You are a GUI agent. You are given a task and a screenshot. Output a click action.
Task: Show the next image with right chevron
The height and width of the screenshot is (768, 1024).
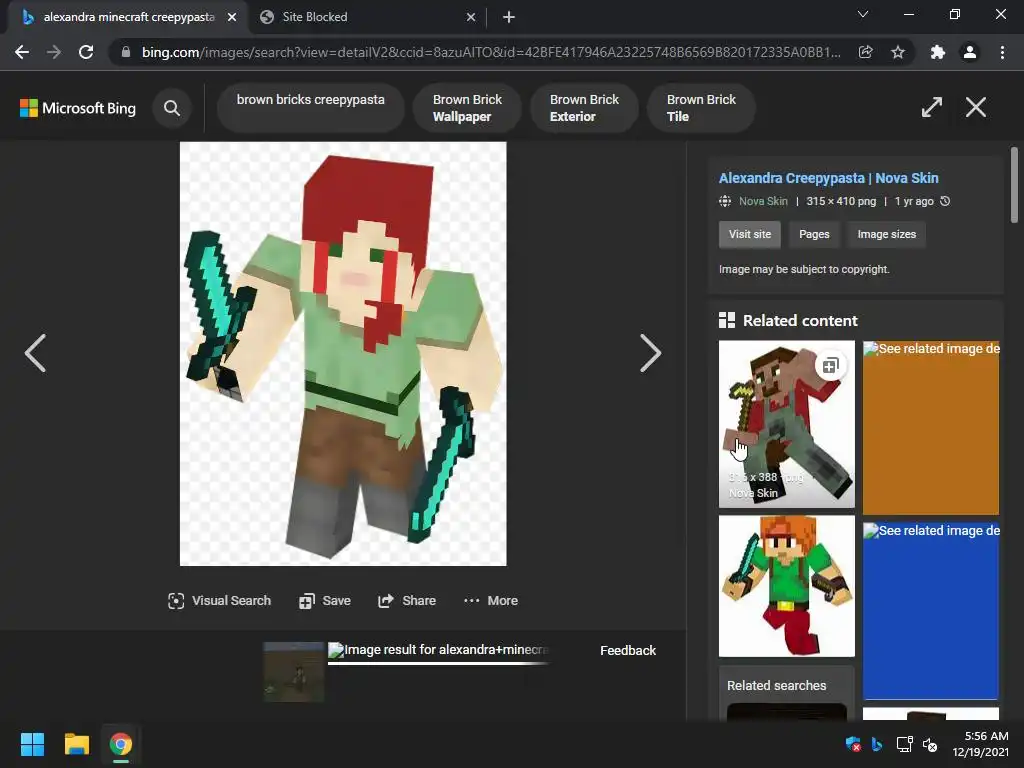coord(650,353)
